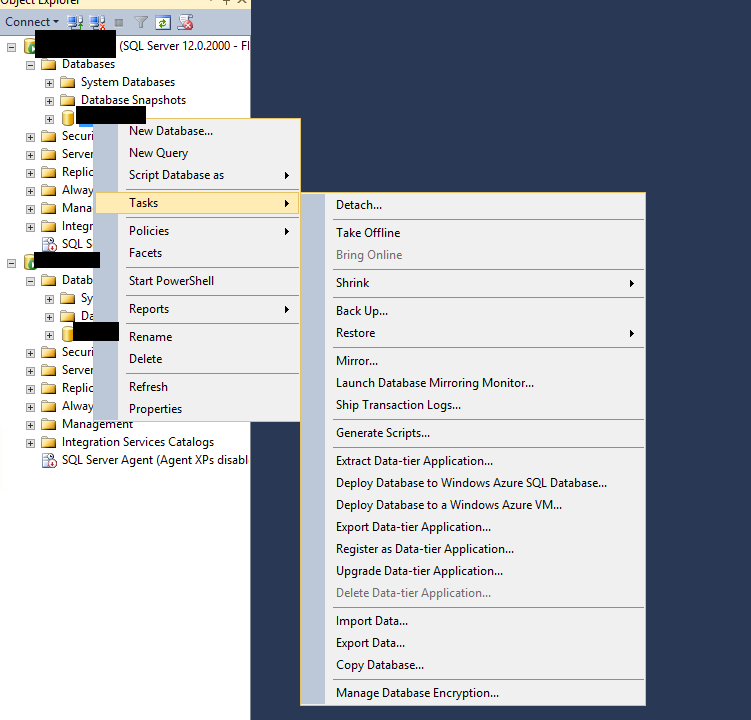This screenshot has width=751, height=720.
Task: Click the top Databases folder icon
Action: pos(48,65)
